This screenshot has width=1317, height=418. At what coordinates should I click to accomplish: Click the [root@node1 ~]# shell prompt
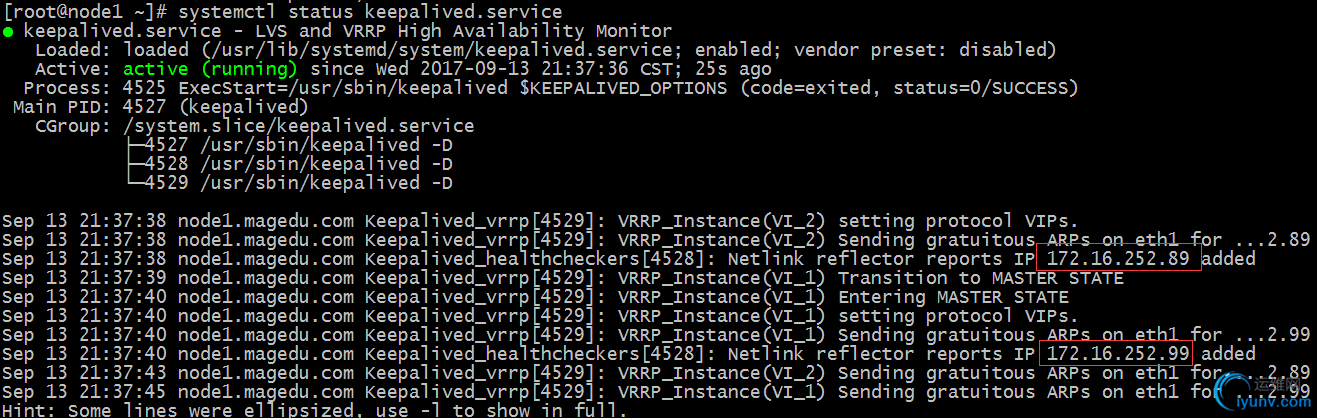click(x=84, y=12)
